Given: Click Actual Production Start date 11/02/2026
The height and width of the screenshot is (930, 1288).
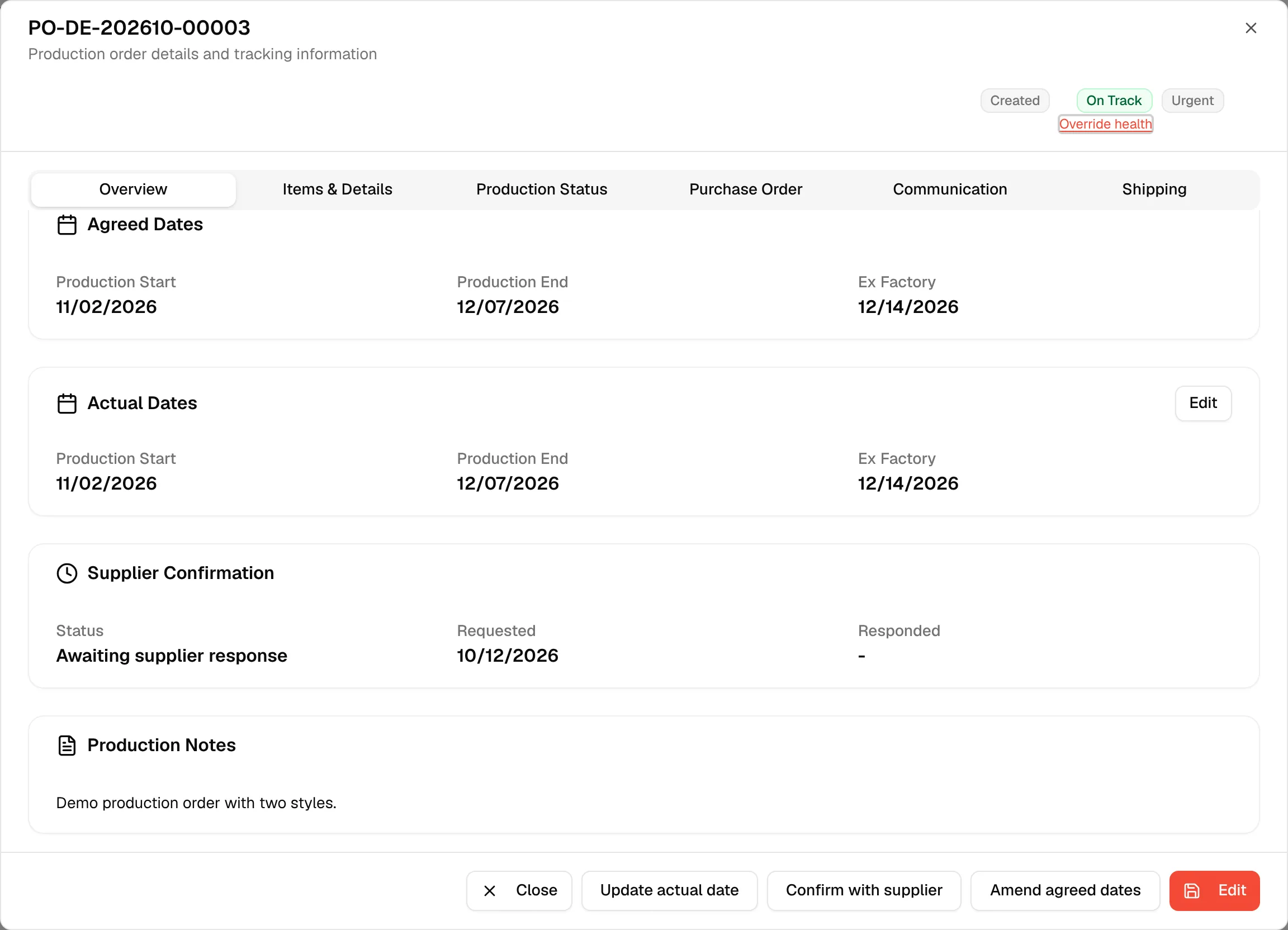Looking at the screenshot, I should (x=106, y=484).
